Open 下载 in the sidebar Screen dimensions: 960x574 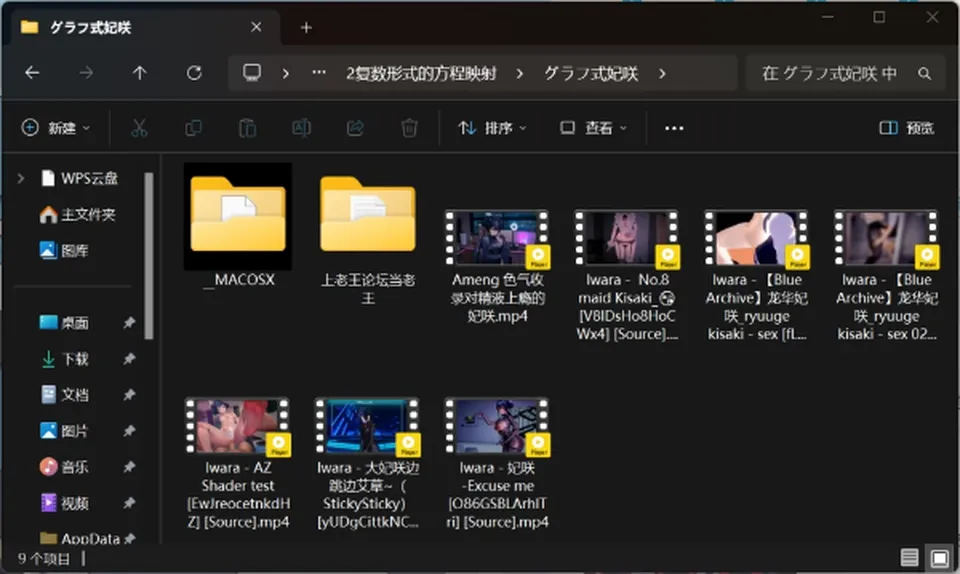[64, 359]
